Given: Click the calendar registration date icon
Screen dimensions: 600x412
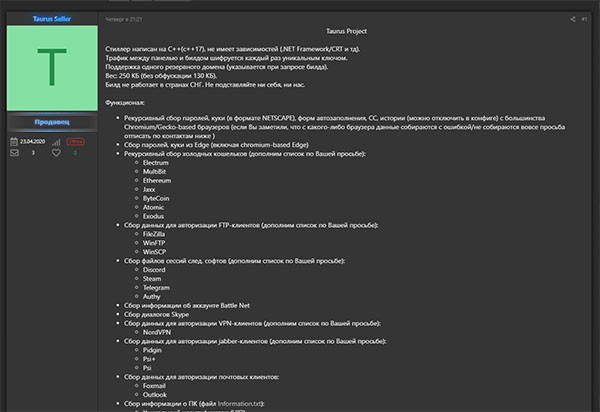Looking at the screenshot, I should tap(13, 141).
